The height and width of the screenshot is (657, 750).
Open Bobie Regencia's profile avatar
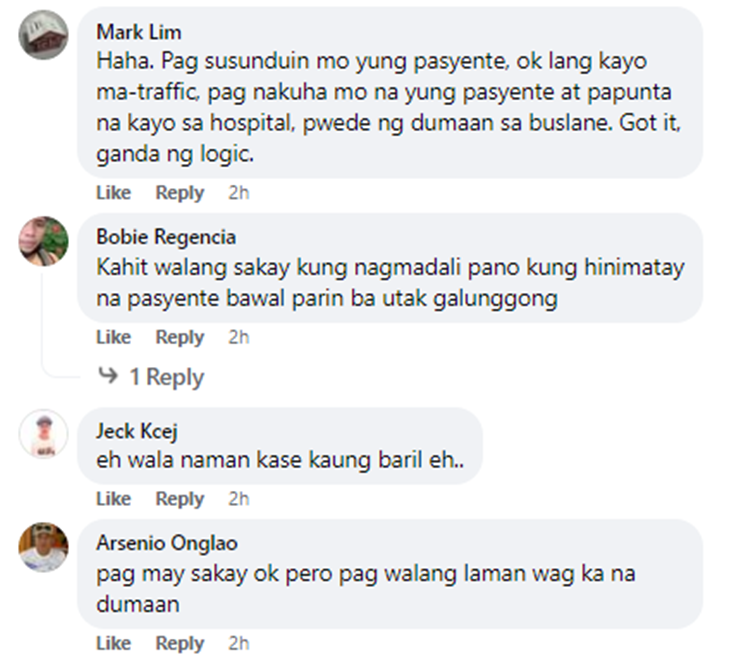pyautogui.click(x=44, y=241)
